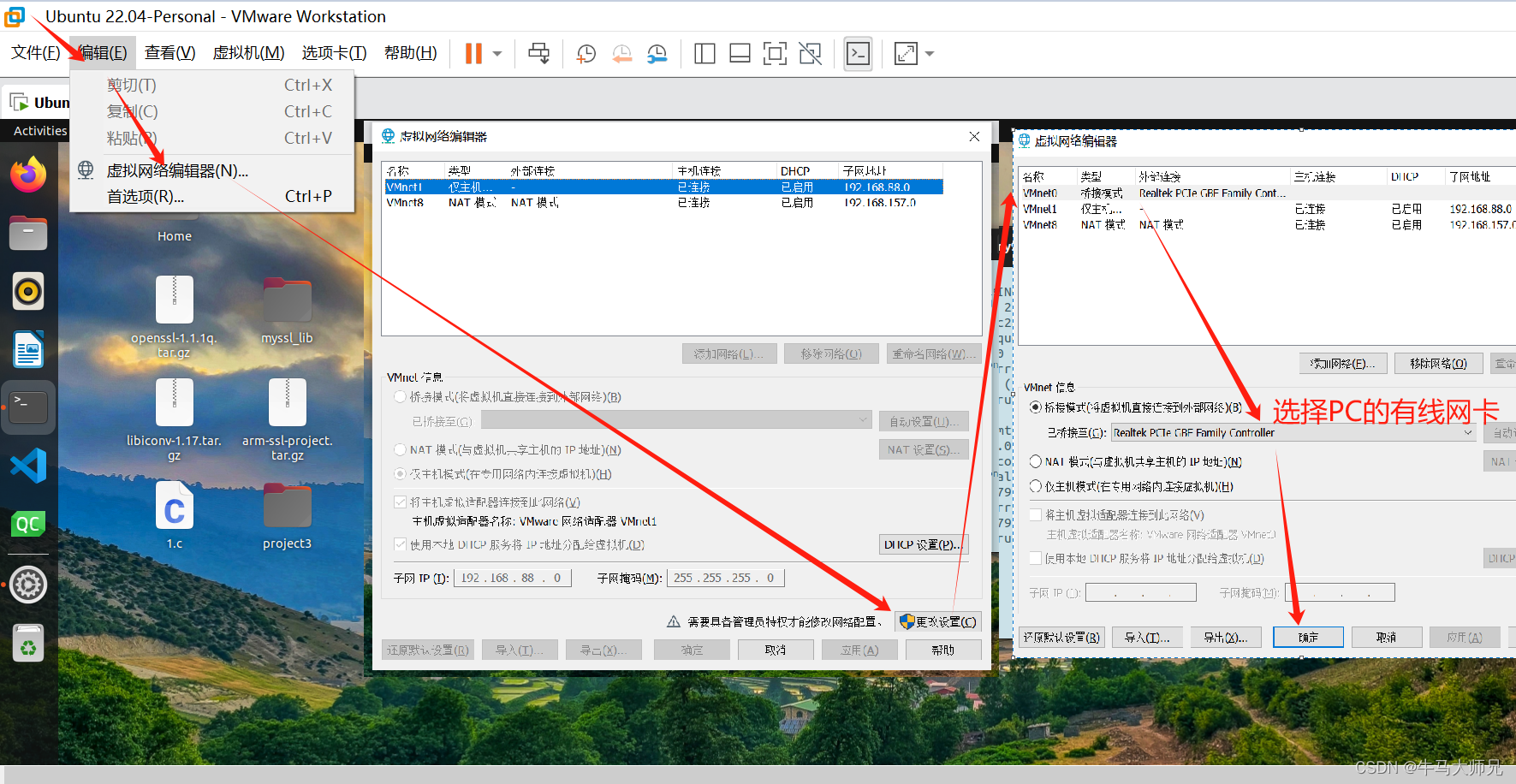Open the Snapshot Manager
This screenshot has width=1516, height=784.
tap(657, 53)
